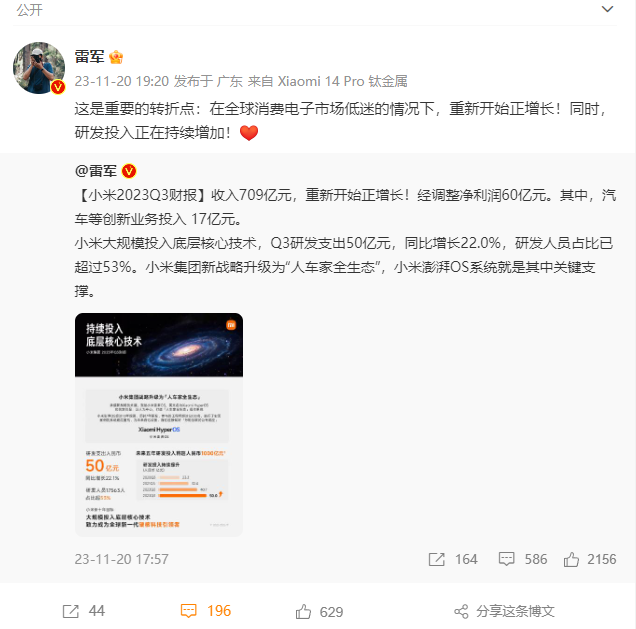Open the Xiaomi 14 Pro 钛金属 source link
Image resolution: width=636 pixels, height=629 pixels.
click(342, 81)
